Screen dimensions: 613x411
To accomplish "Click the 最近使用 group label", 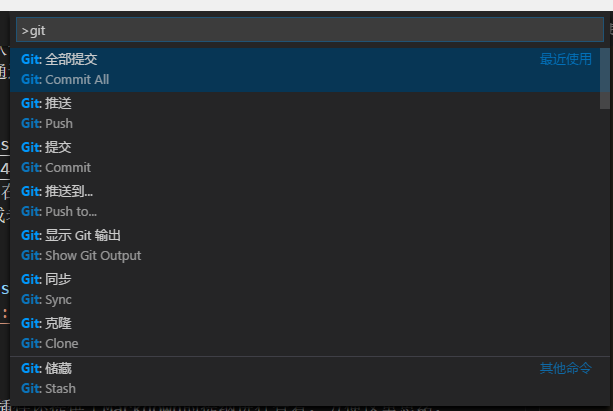I will point(566,59).
